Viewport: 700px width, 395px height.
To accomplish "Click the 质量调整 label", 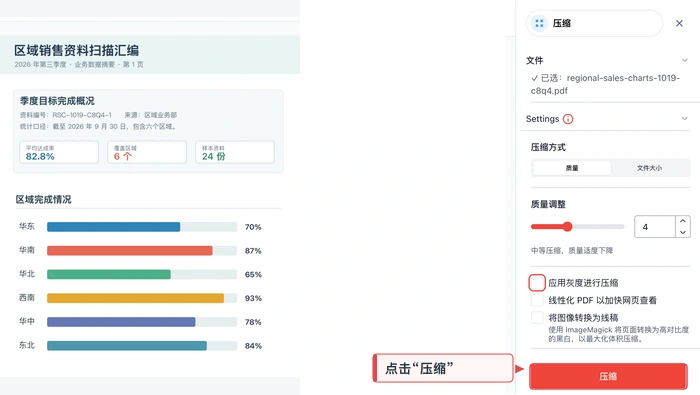I will (x=548, y=204).
